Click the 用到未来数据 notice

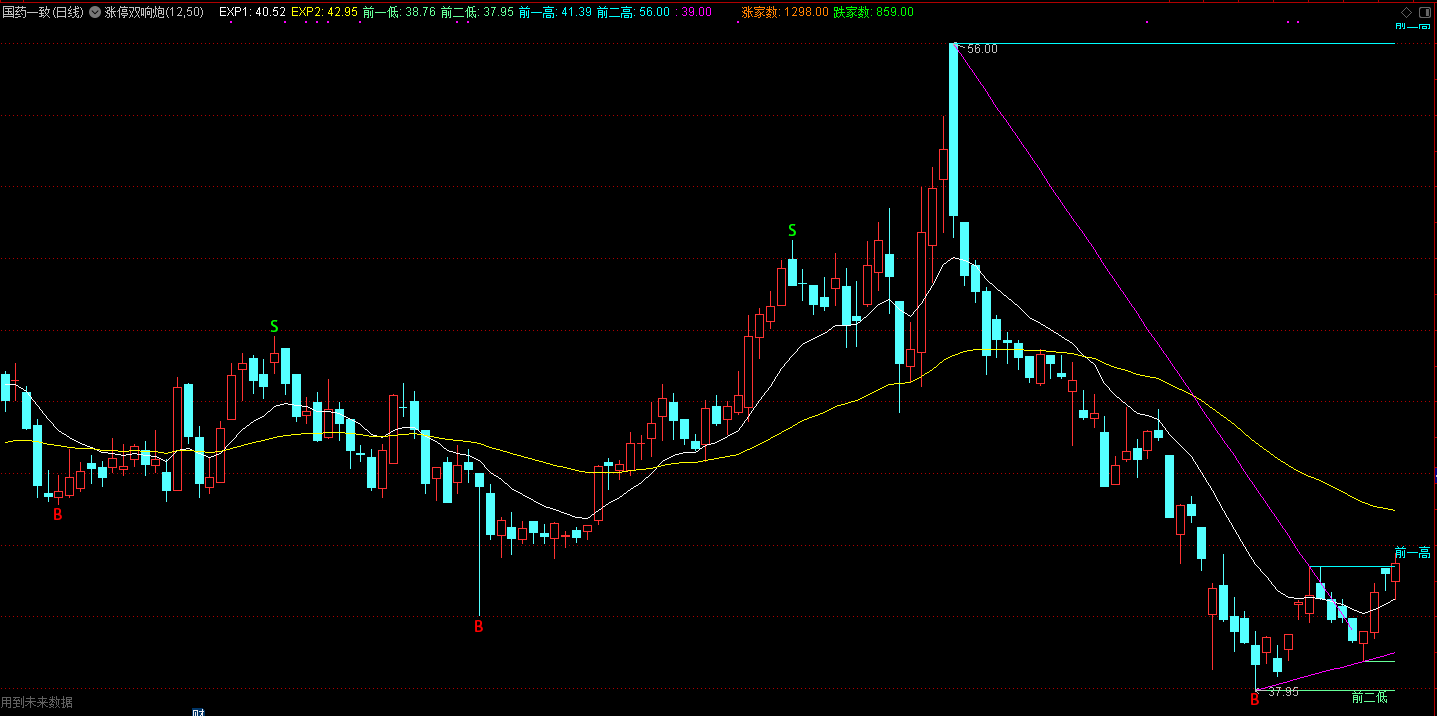click(x=37, y=703)
